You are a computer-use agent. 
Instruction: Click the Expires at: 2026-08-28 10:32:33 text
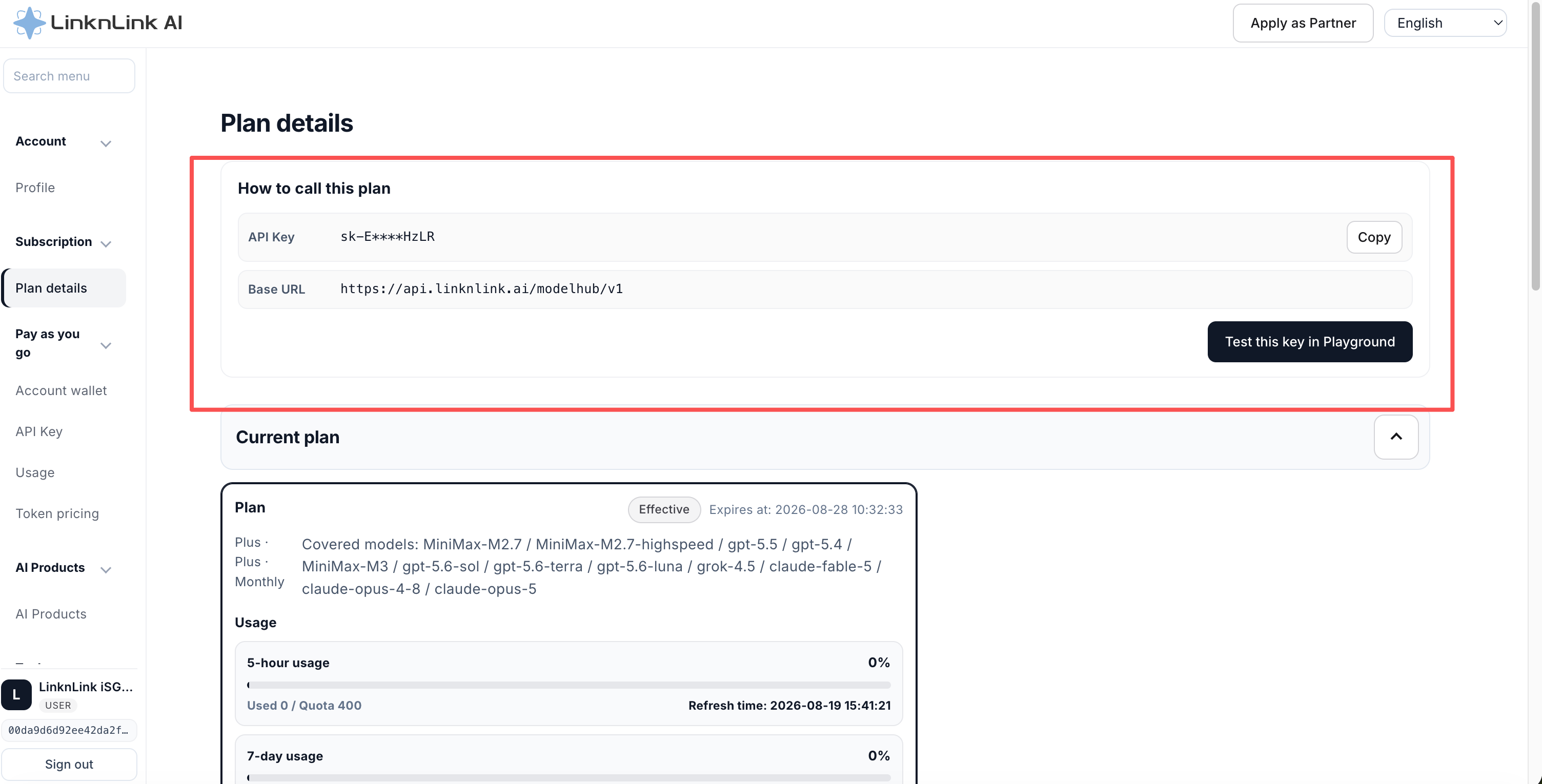(806, 509)
